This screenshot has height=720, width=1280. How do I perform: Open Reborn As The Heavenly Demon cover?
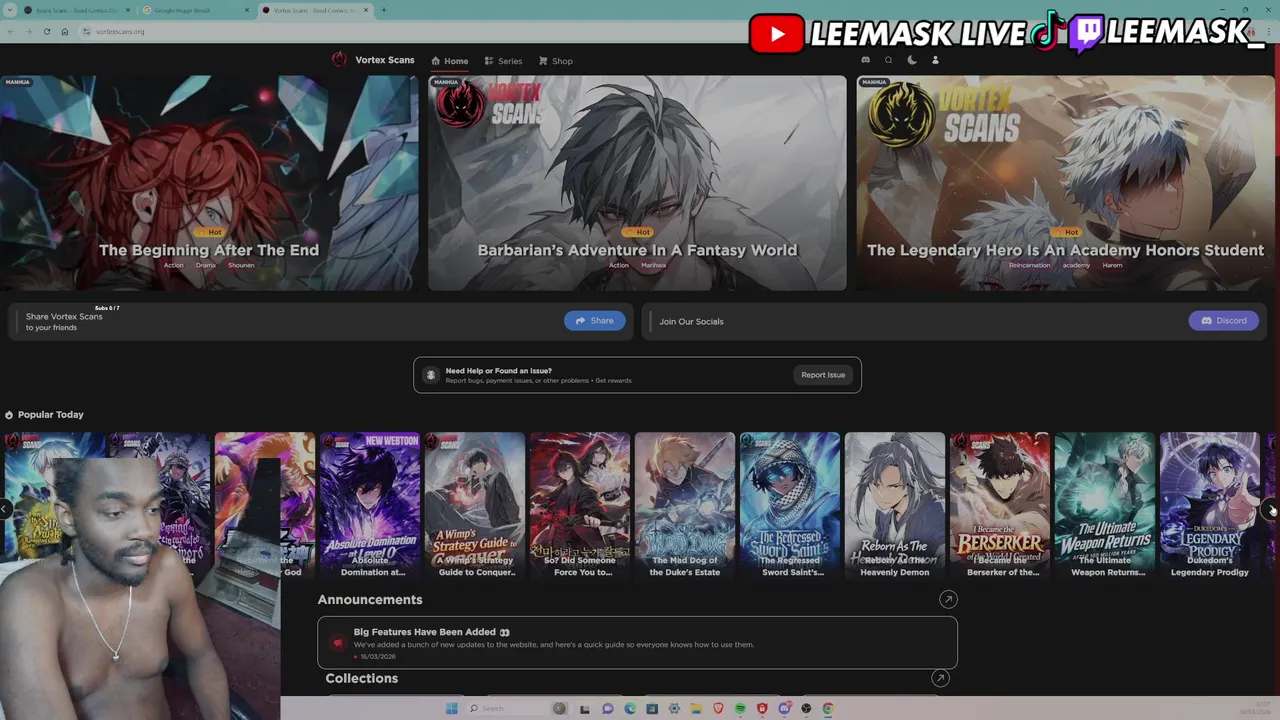(895, 505)
